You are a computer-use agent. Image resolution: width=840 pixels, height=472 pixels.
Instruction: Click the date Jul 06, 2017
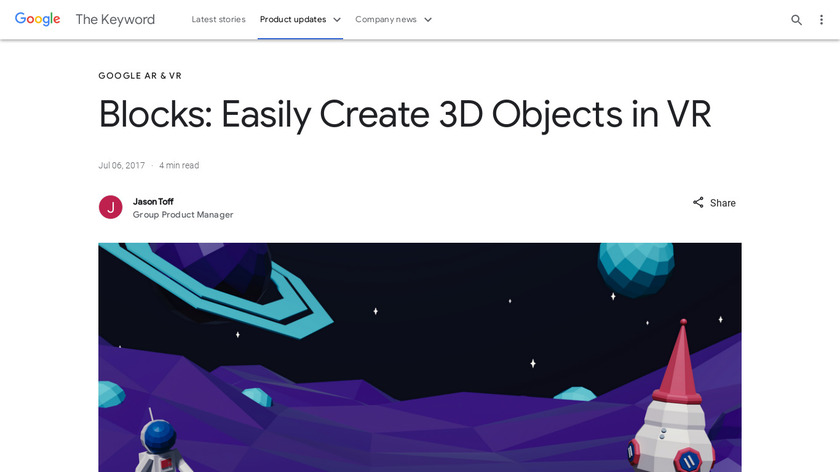pos(122,166)
